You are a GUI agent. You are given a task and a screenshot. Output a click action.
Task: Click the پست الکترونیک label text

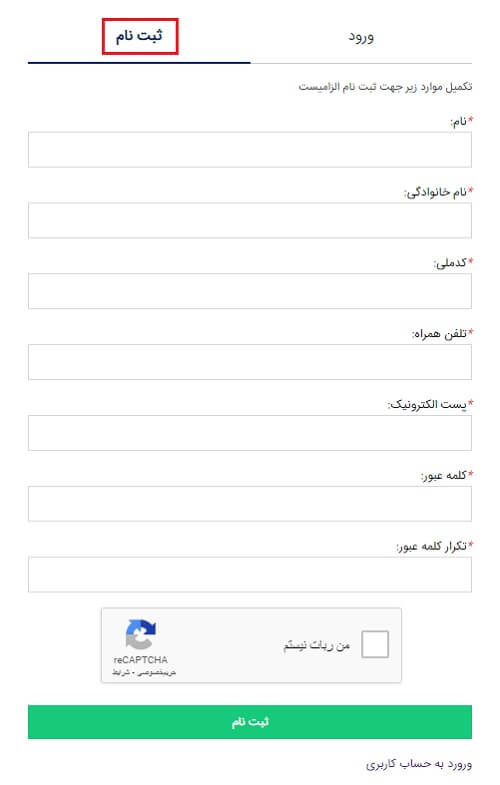click(427, 405)
